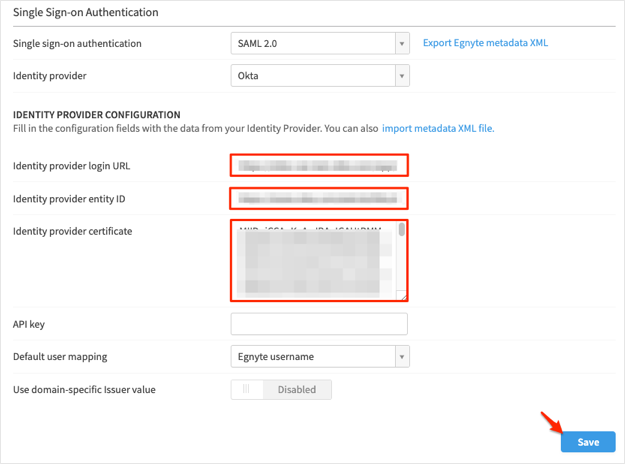Image resolution: width=625 pixels, height=464 pixels.
Task: Click the Disabled label on issuer toggle
Action: (296, 390)
